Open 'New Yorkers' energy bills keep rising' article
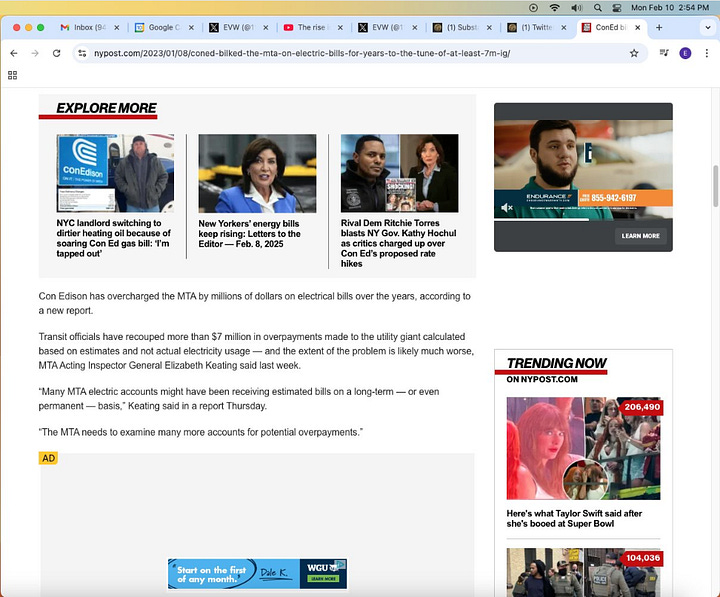Screen dimensions: 720x597 (x=249, y=234)
